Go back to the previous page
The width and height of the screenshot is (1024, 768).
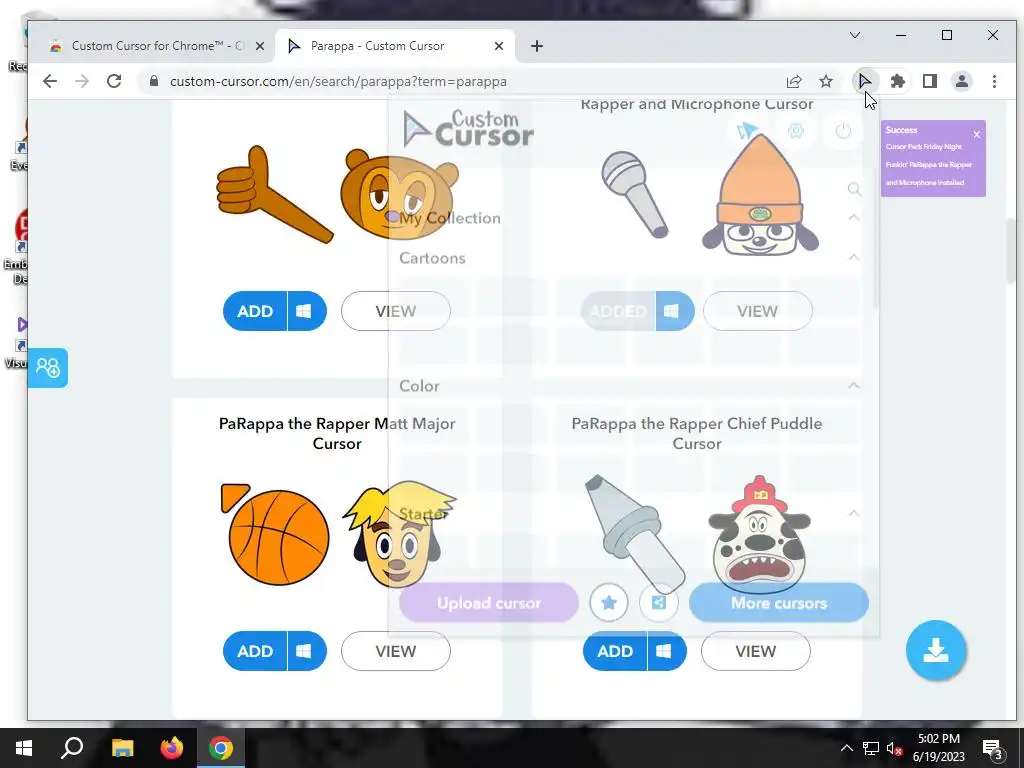(x=50, y=81)
